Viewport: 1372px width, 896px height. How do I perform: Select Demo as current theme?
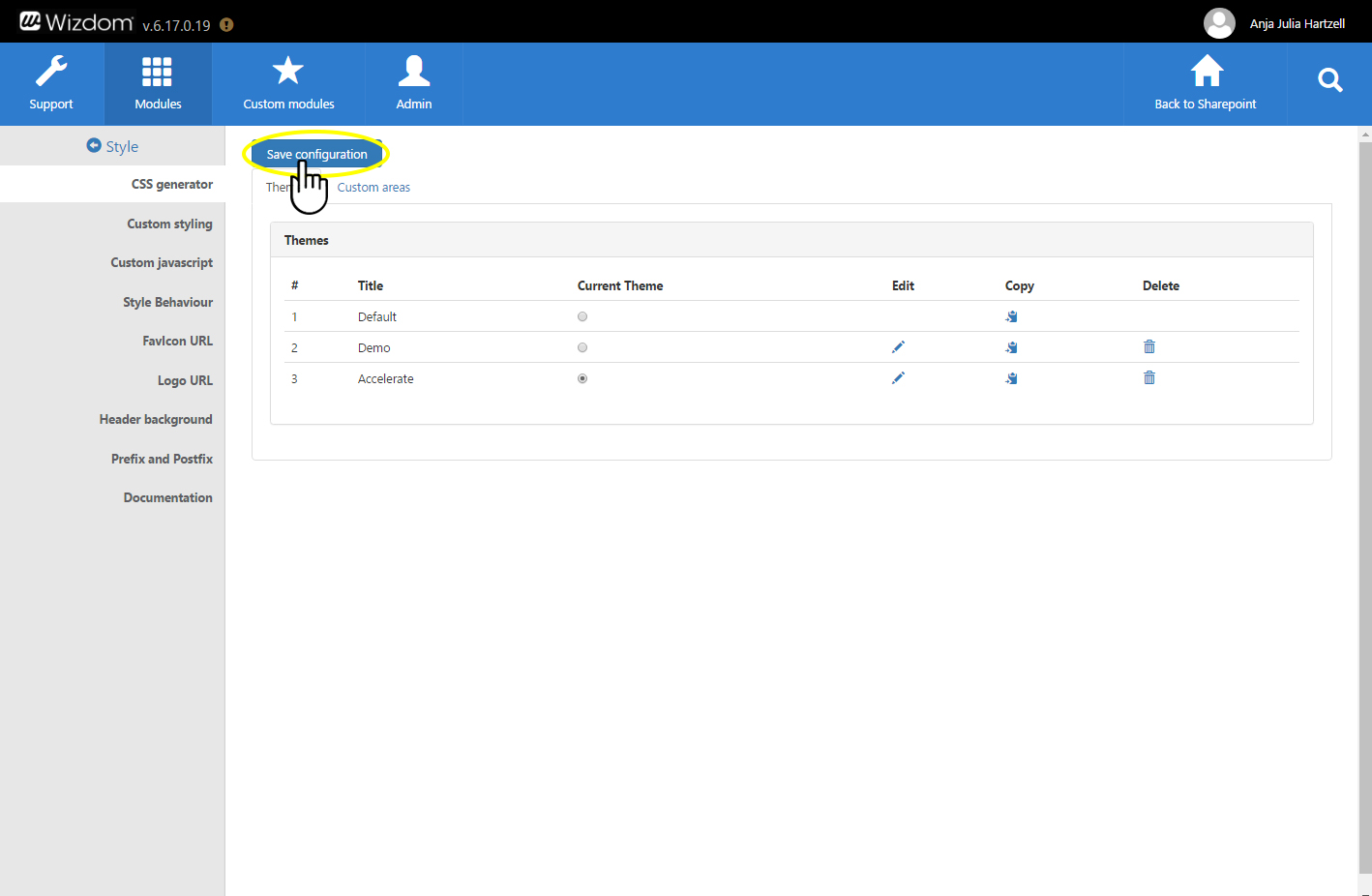582,347
